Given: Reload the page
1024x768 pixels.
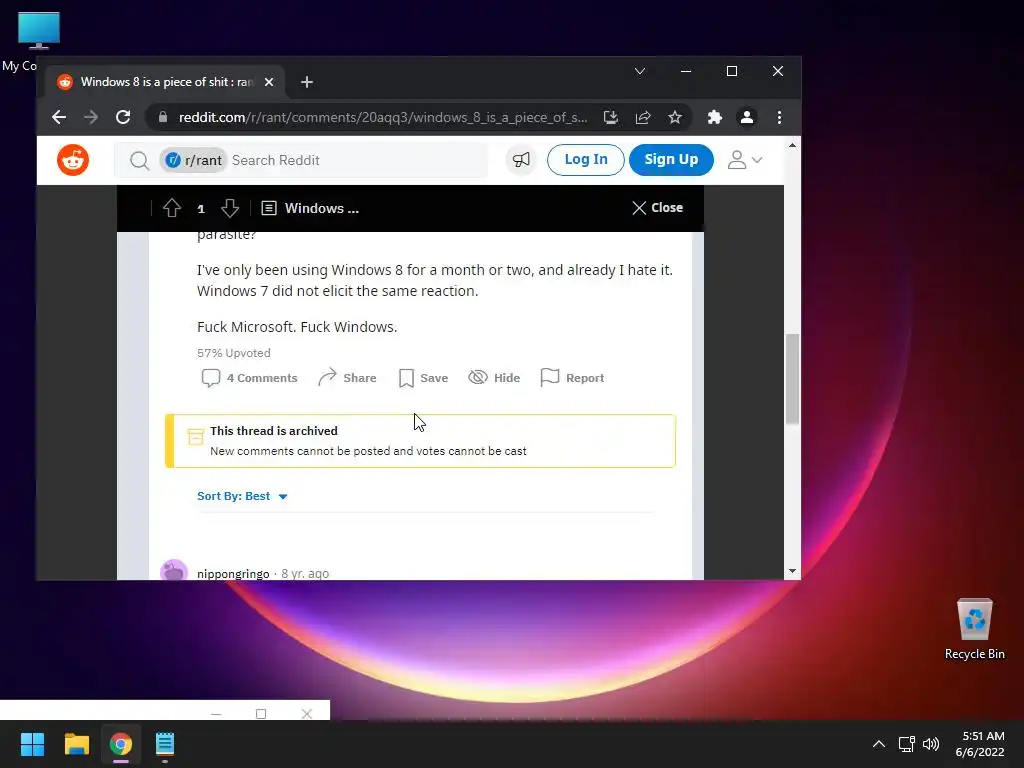Looking at the screenshot, I should click(x=123, y=118).
